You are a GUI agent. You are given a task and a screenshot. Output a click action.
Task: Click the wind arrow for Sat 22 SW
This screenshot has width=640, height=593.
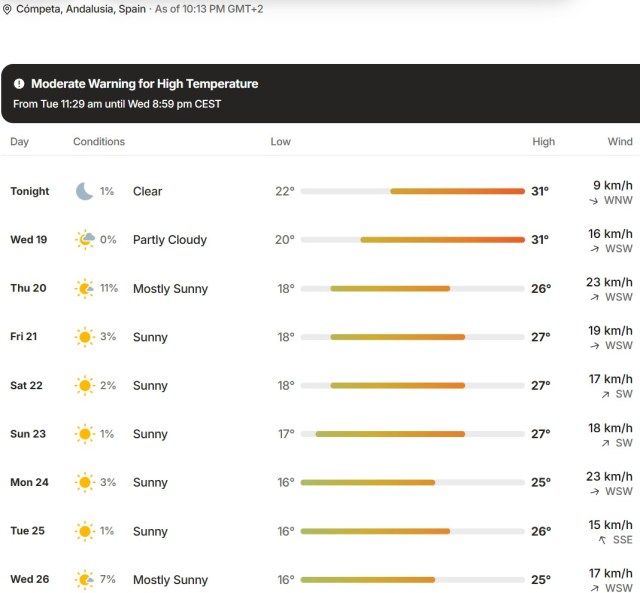coord(605,395)
